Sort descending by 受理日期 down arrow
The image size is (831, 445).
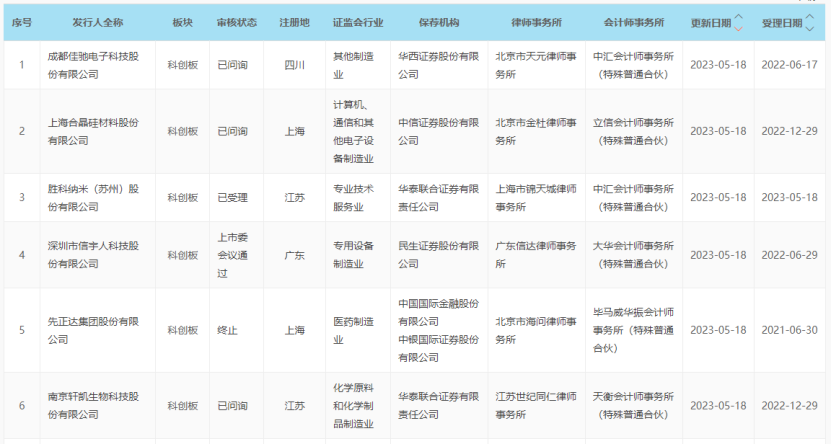(x=809, y=29)
